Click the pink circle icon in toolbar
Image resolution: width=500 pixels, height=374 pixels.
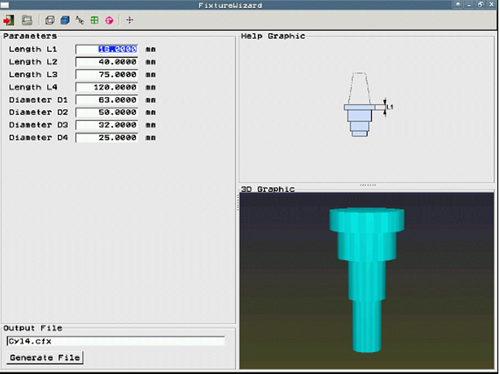pyautogui.click(x=109, y=20)
